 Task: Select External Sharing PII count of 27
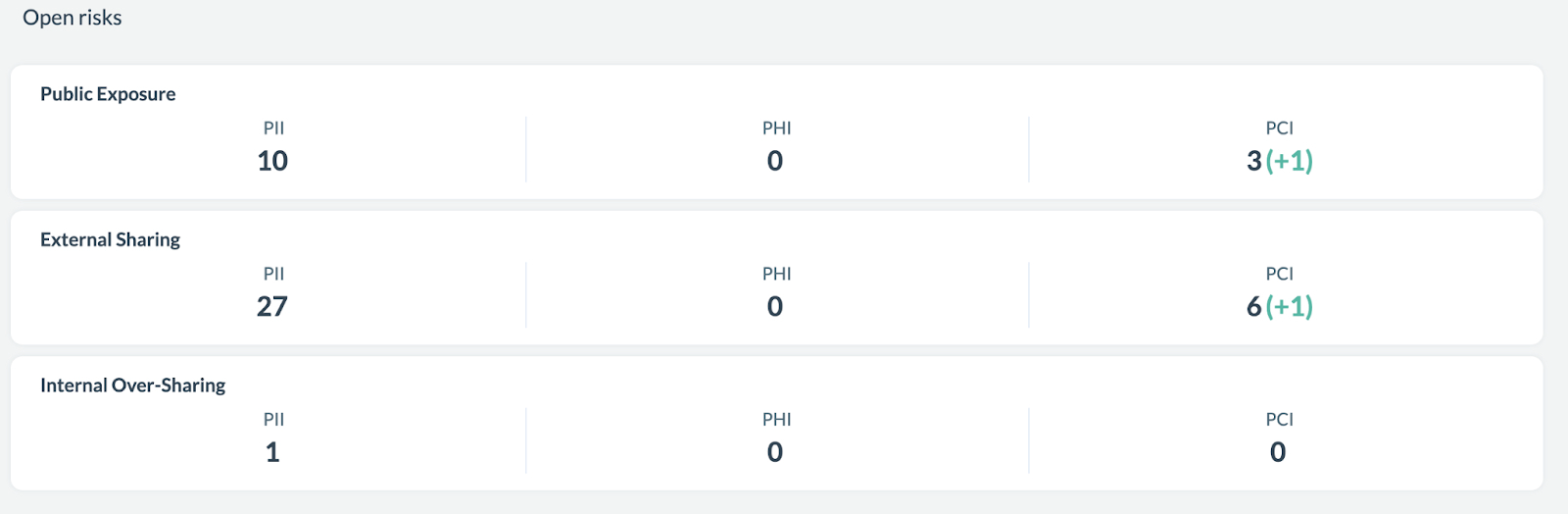click(272, 307)
